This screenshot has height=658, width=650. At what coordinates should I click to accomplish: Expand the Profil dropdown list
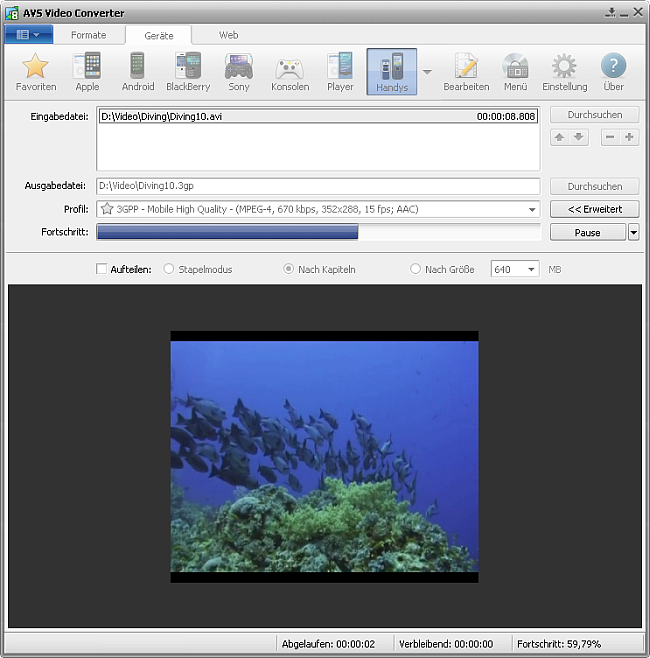[x=532, y=209]
